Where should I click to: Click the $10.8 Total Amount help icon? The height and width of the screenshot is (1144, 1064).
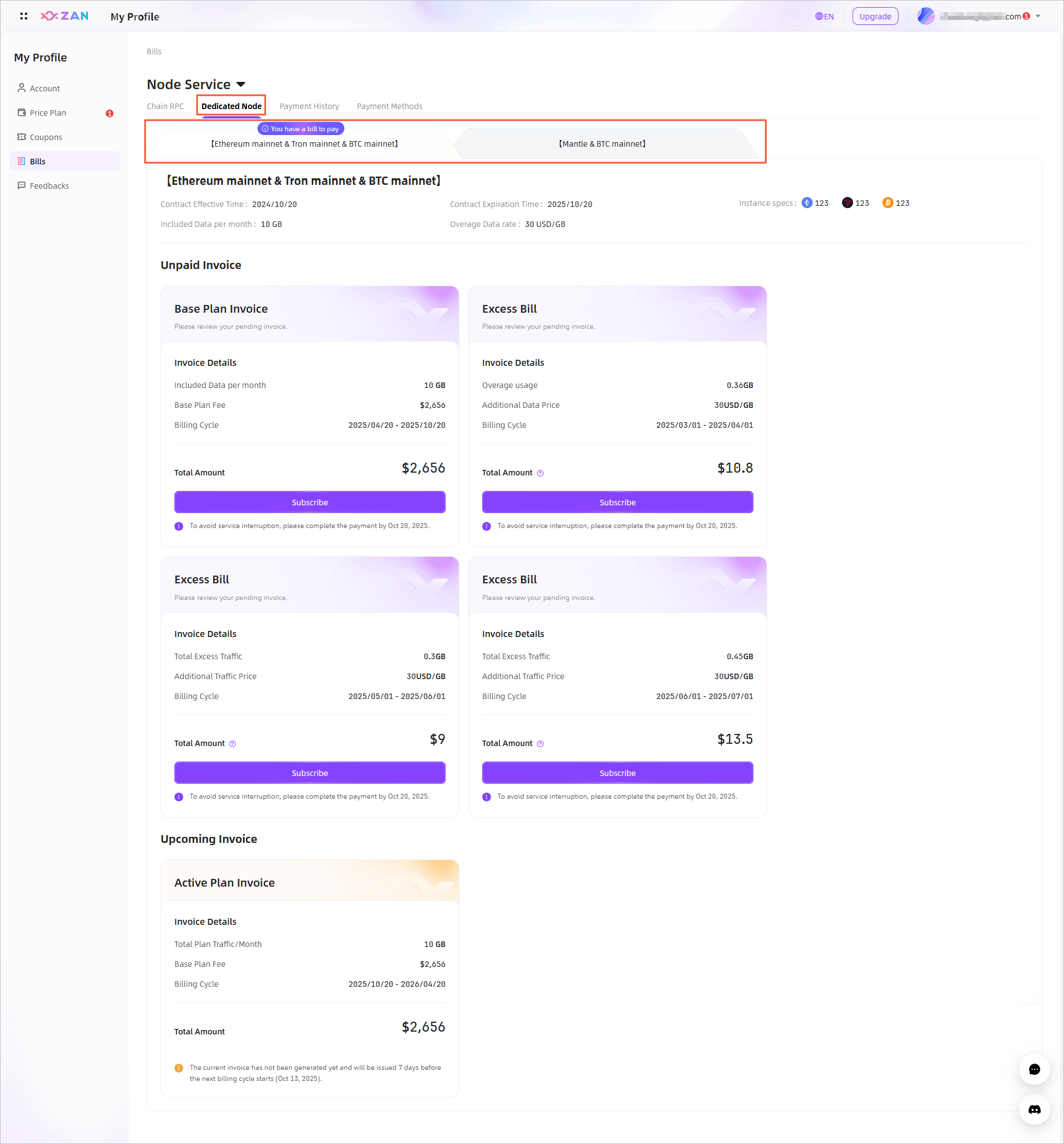pos(540,473)
